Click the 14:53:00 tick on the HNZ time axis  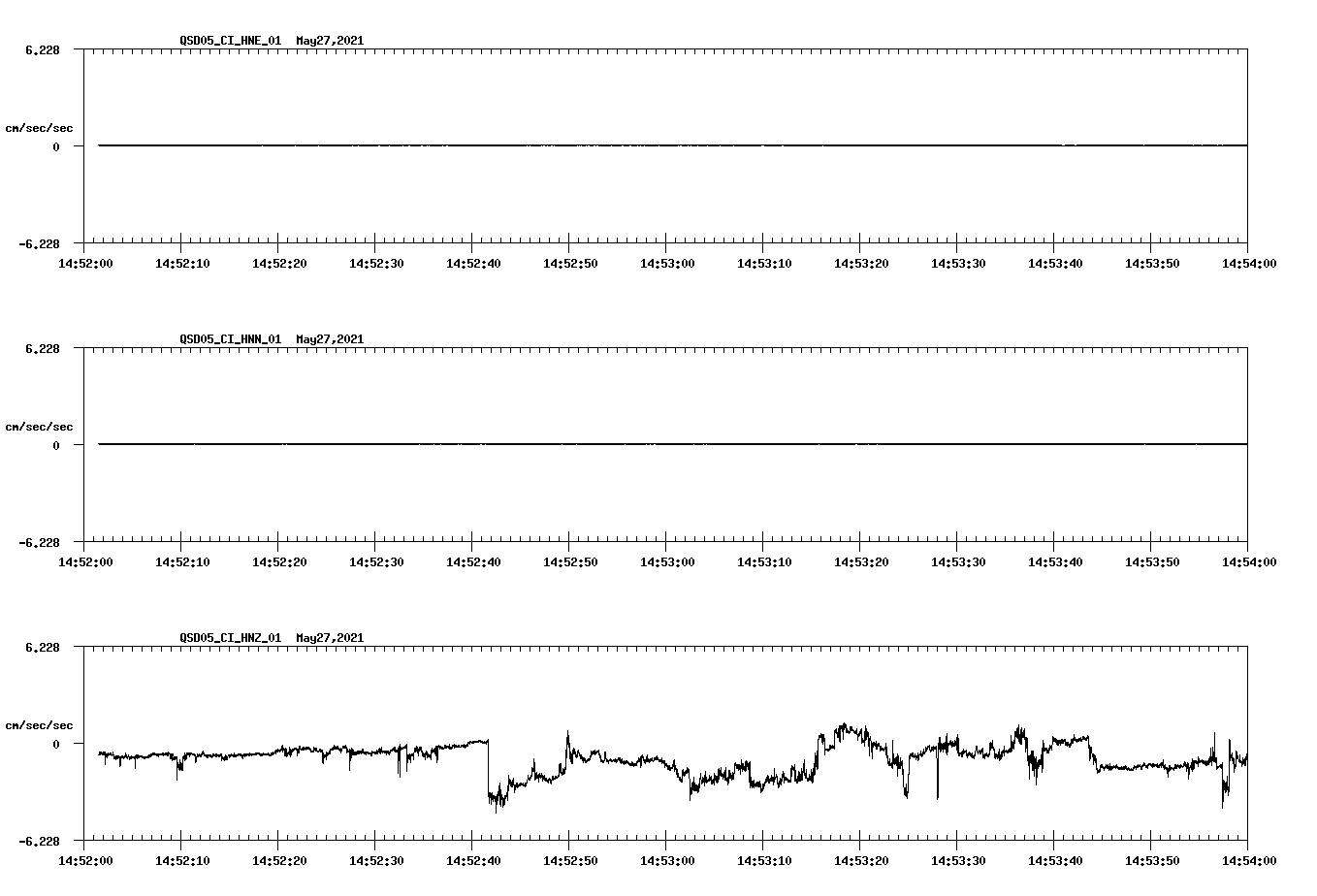click(x=668, y=858)
